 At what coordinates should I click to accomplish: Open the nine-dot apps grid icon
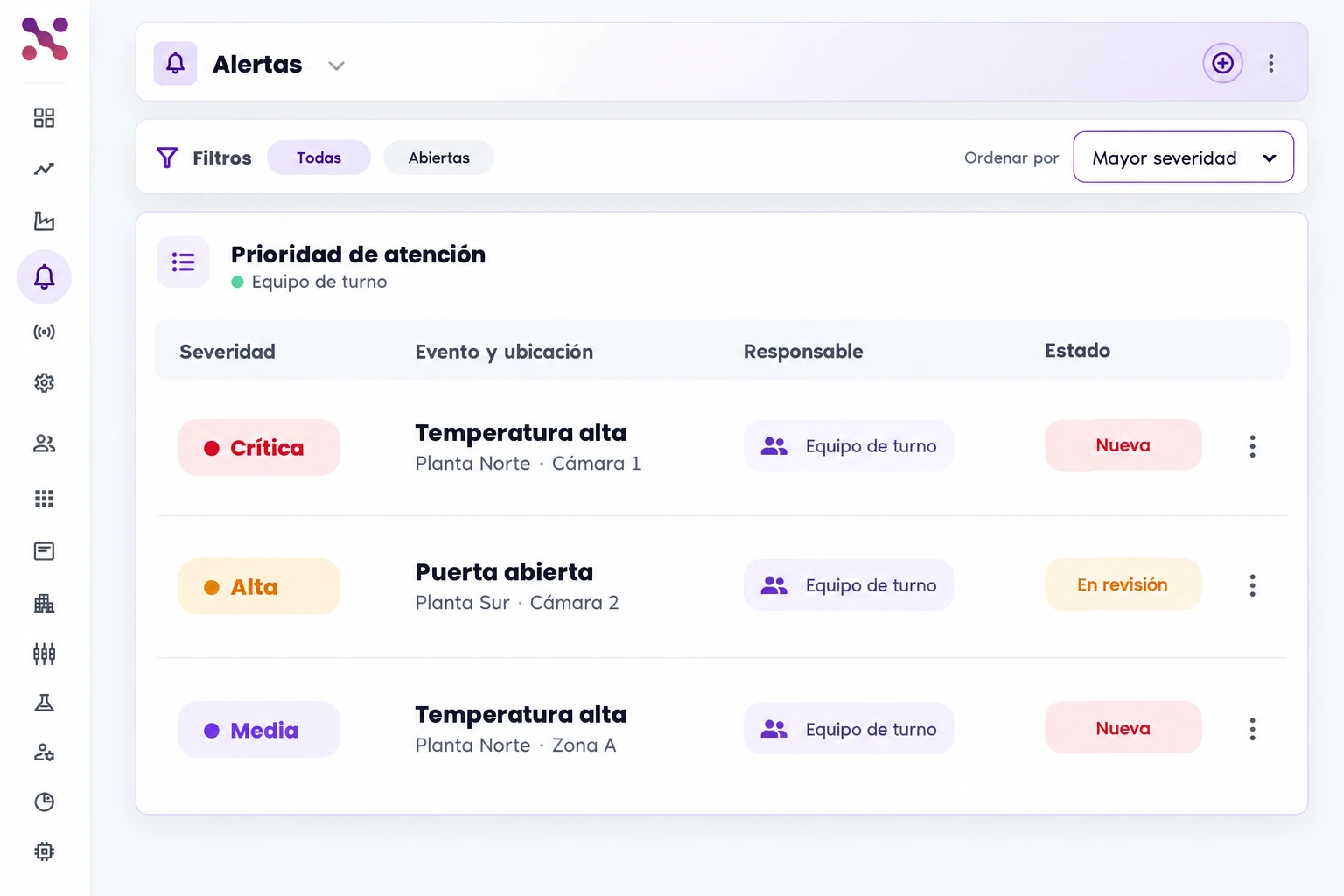click(44, 498)
